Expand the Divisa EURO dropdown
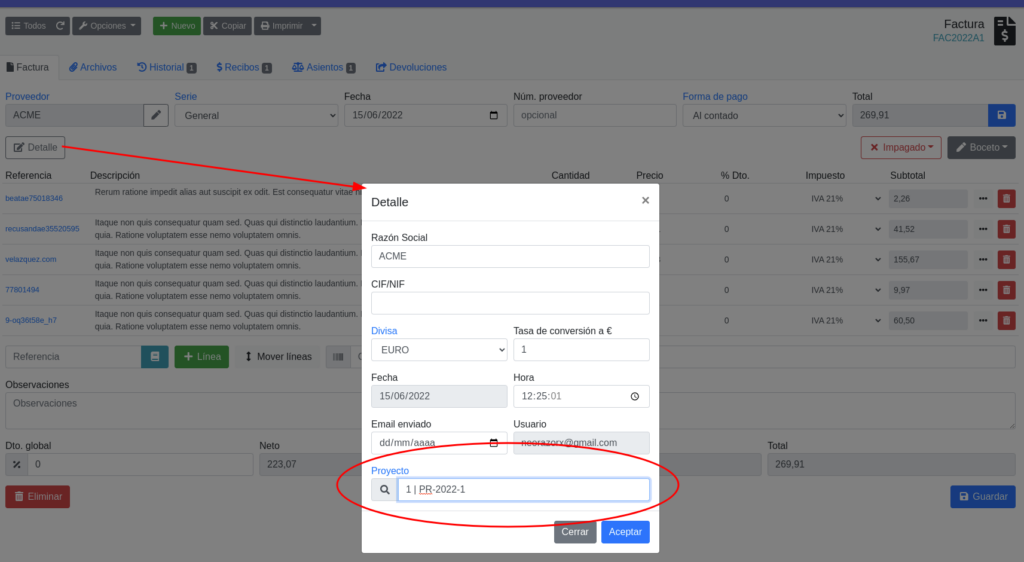Viewport: 1024px width, 562px height. (439, 350)
